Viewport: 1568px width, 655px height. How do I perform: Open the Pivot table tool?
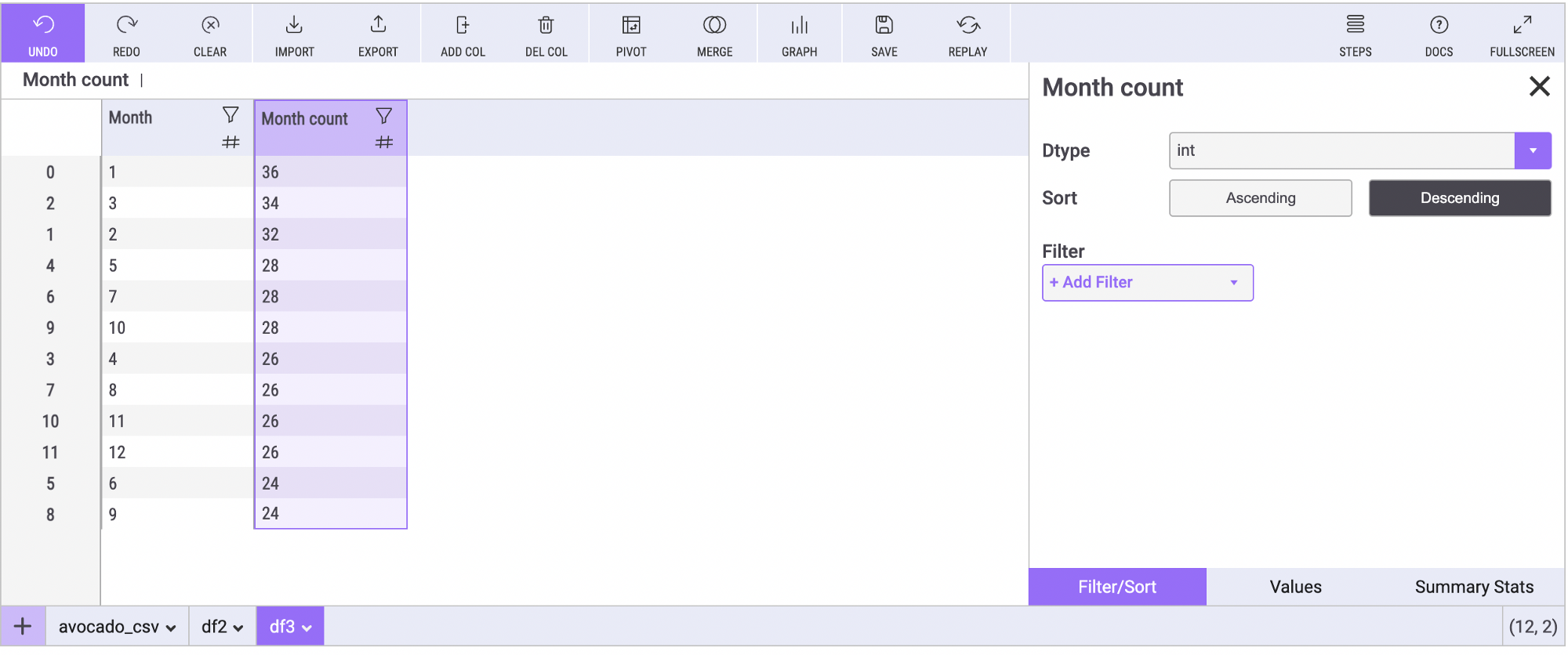pyautogui.click(x=631, y=26)
